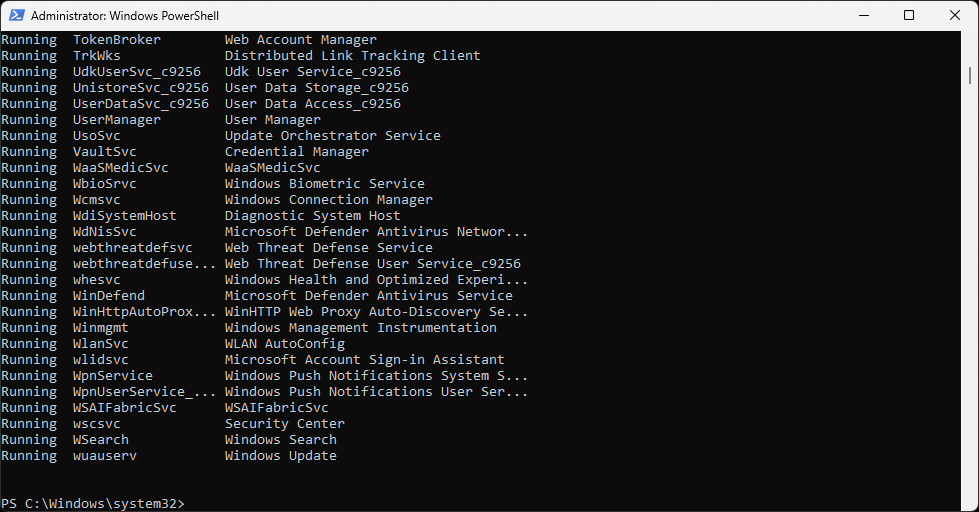Click Microsoft Account Sign-in Assistant text
The height and width of the screenshot is (512, 979).
364,360
